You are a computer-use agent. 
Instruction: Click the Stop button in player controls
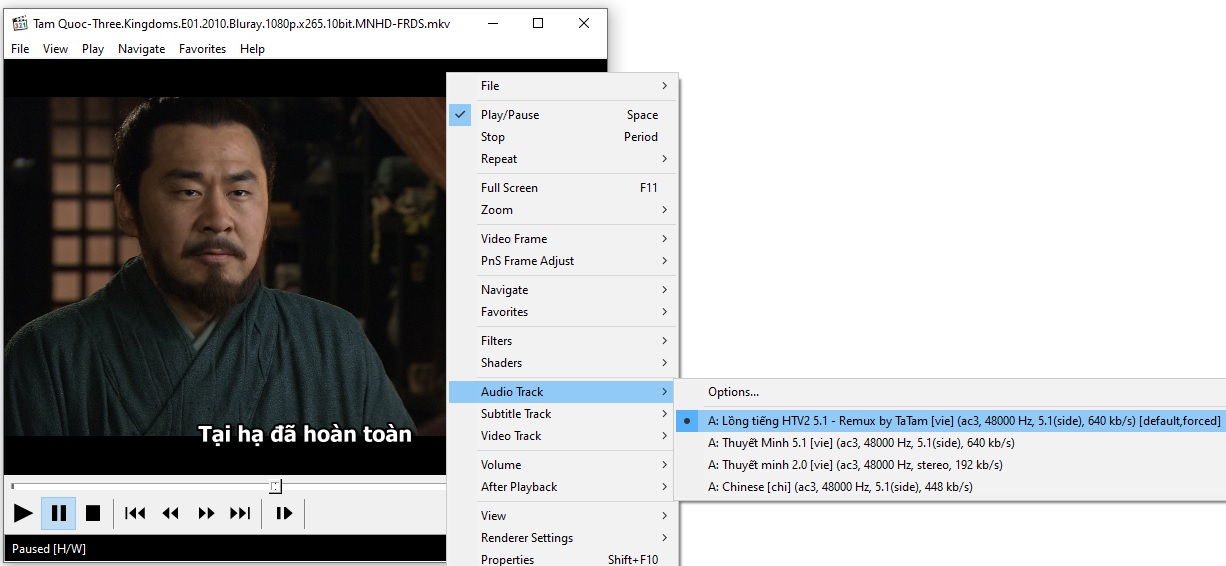coord(93,513)
